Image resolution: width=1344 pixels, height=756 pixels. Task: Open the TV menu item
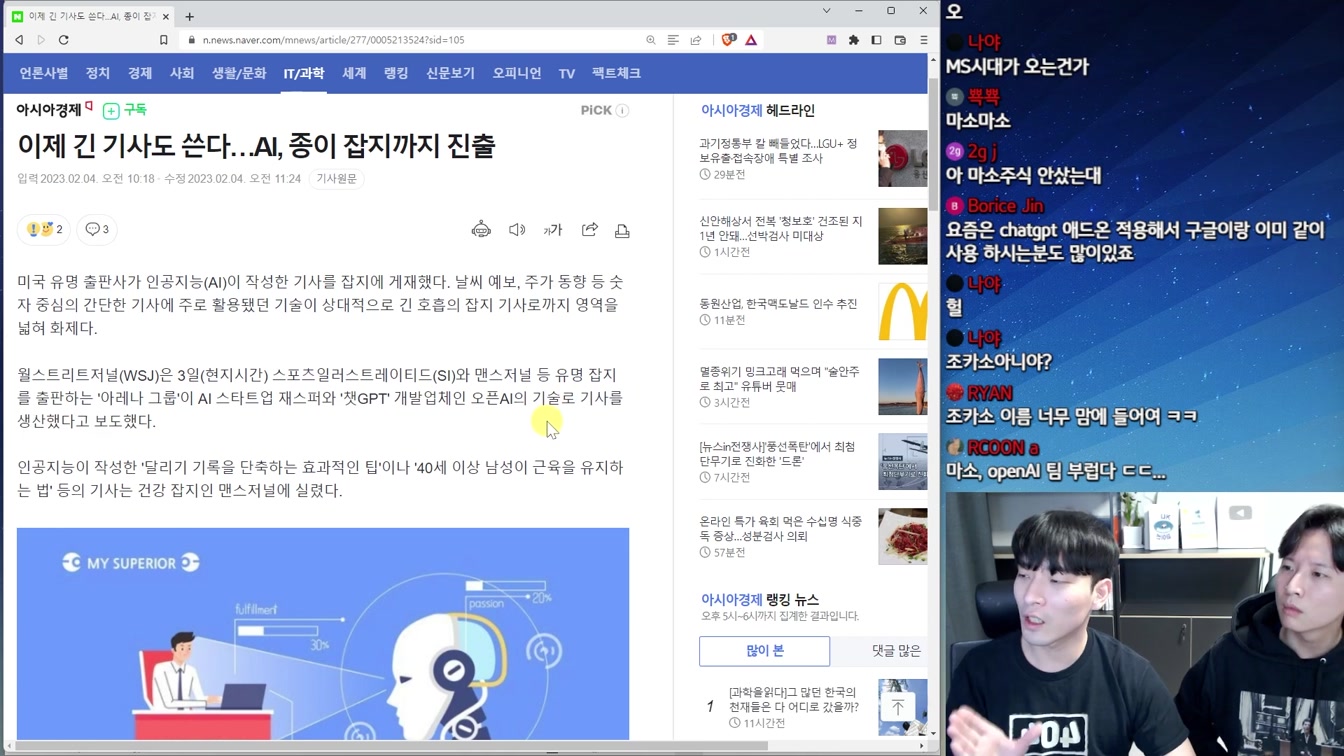coord(567,73)
